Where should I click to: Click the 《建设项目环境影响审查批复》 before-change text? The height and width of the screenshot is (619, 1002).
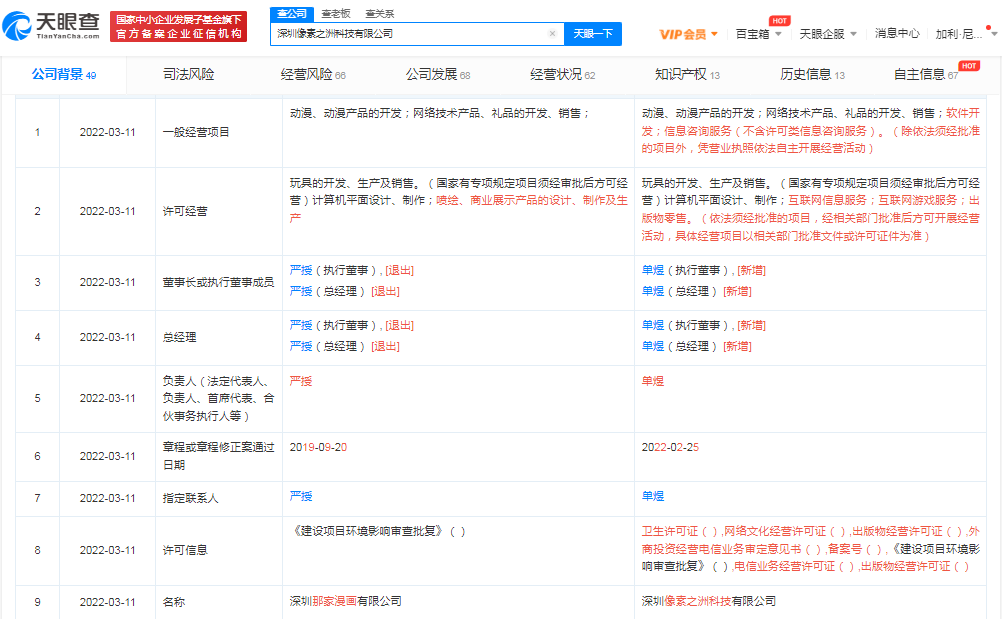pyautogui.click(x=378, y=531)
